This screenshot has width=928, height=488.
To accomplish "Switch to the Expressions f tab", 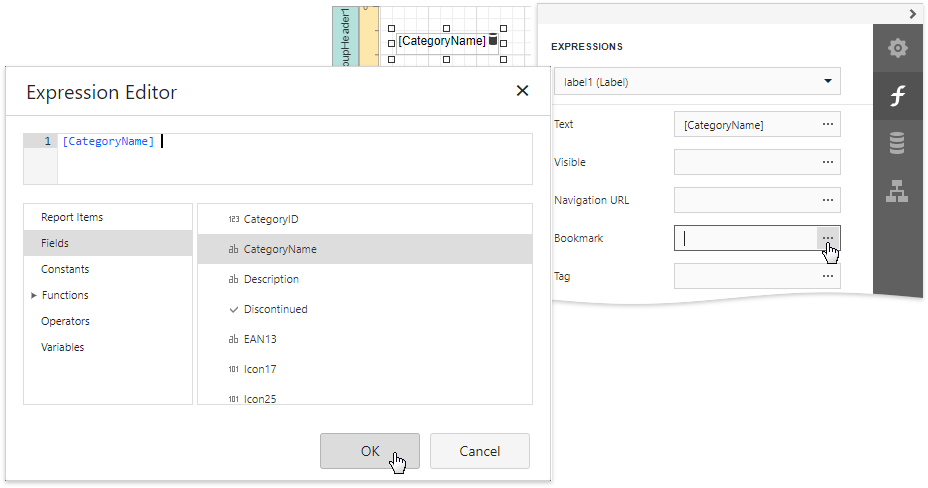I will pyautogui.click(x=897, y=96).
